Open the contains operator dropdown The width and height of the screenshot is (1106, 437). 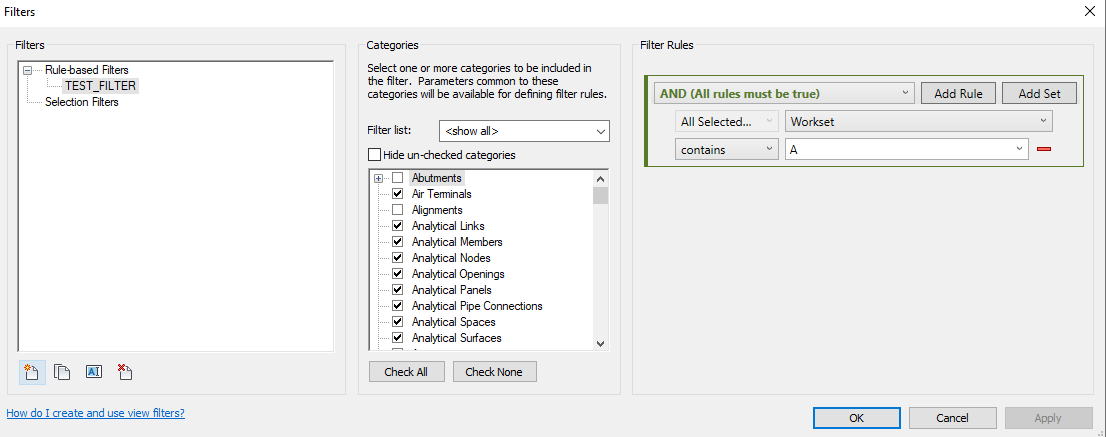tap(726, 149)
